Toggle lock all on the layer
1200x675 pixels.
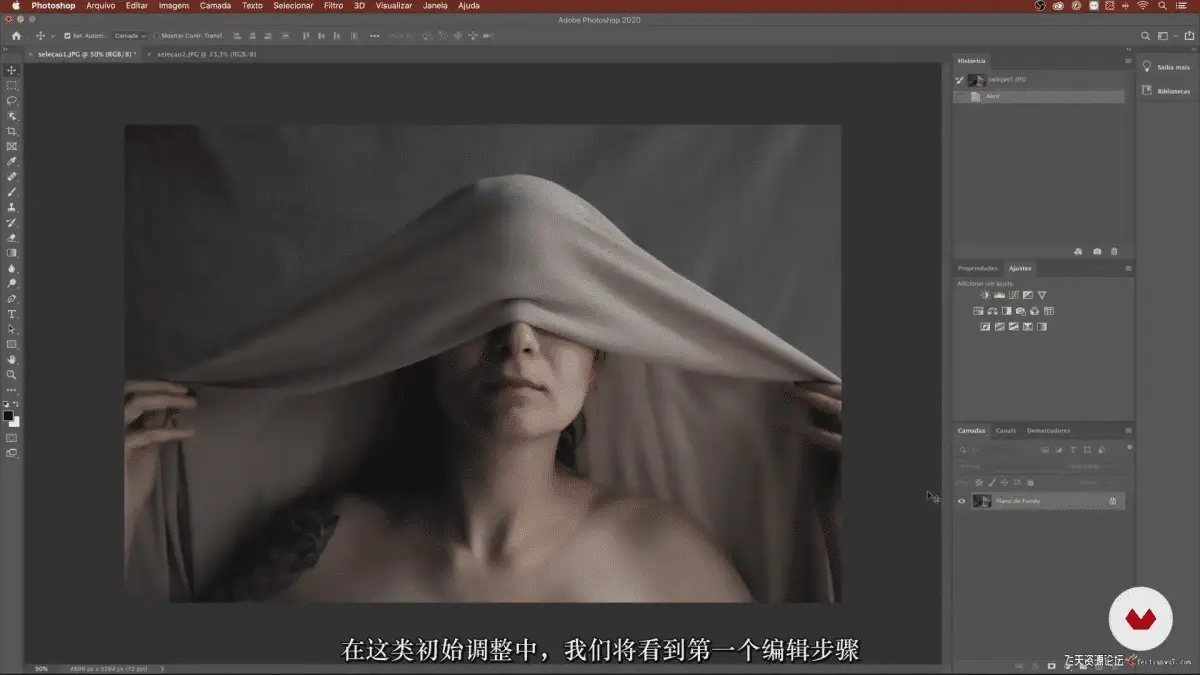pyautogui.click(x=1030, y=482)
